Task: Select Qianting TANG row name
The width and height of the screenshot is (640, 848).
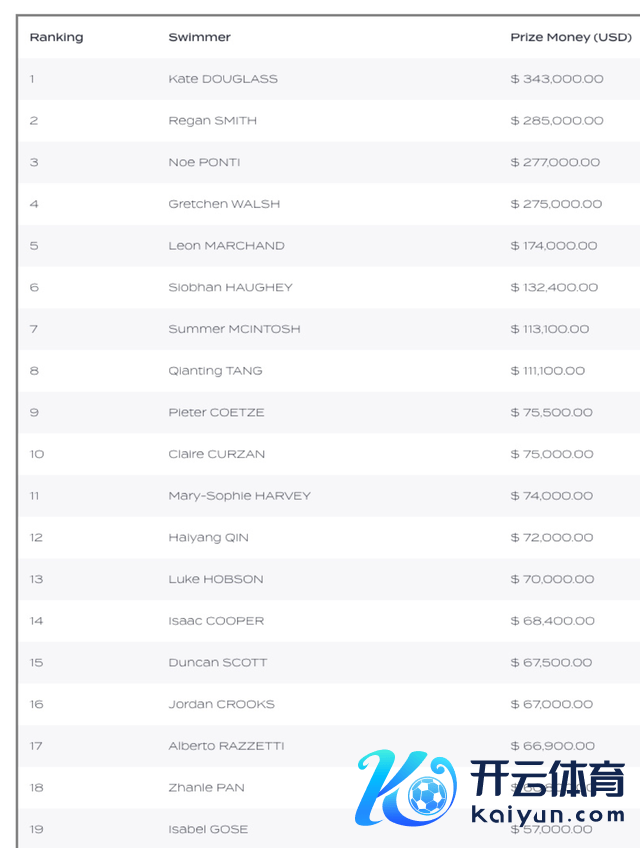Action: click(215, 371)
